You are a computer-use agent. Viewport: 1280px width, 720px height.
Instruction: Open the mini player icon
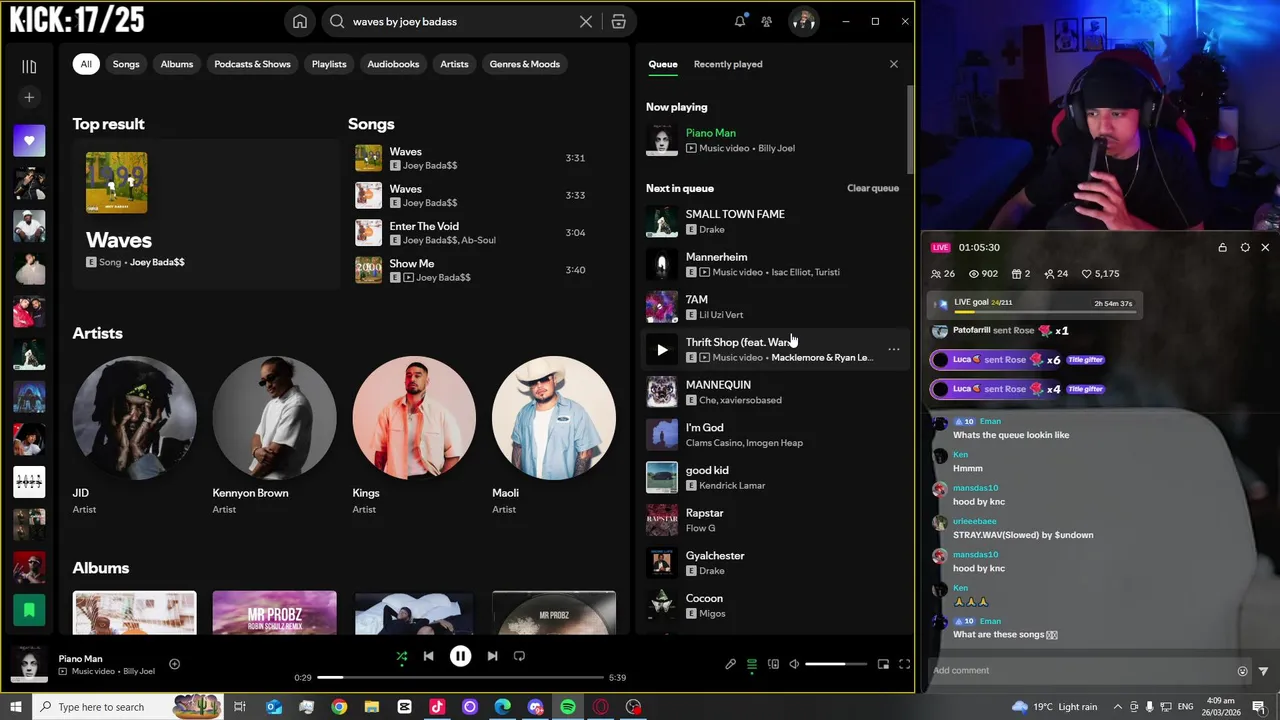pyautogui.click(x=883, y=664)
